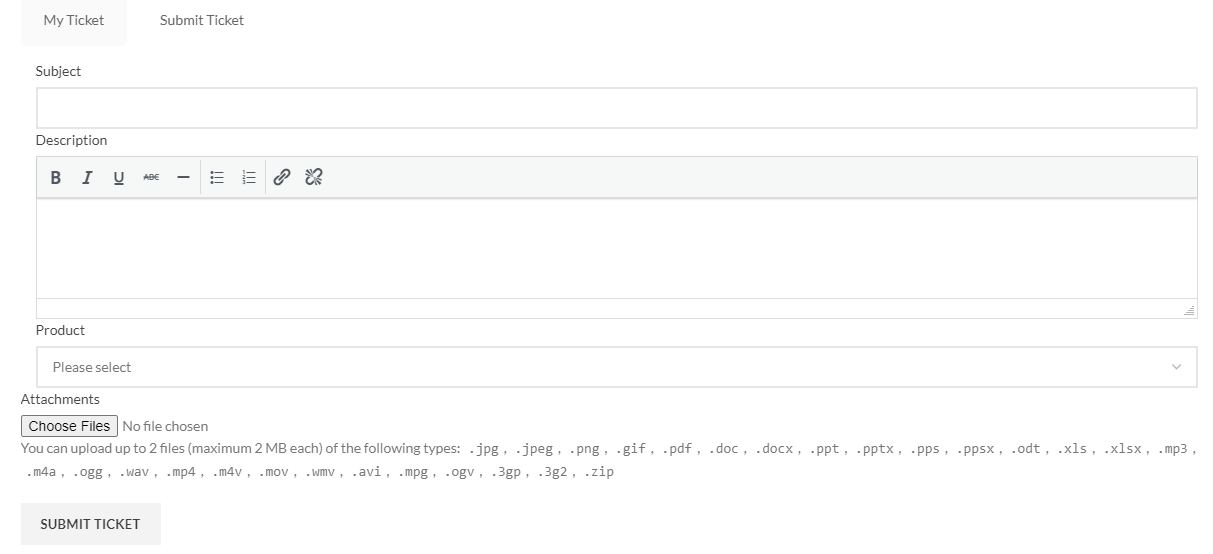
Task: Apply italic style in the editor toolbar
Action: 87,178
